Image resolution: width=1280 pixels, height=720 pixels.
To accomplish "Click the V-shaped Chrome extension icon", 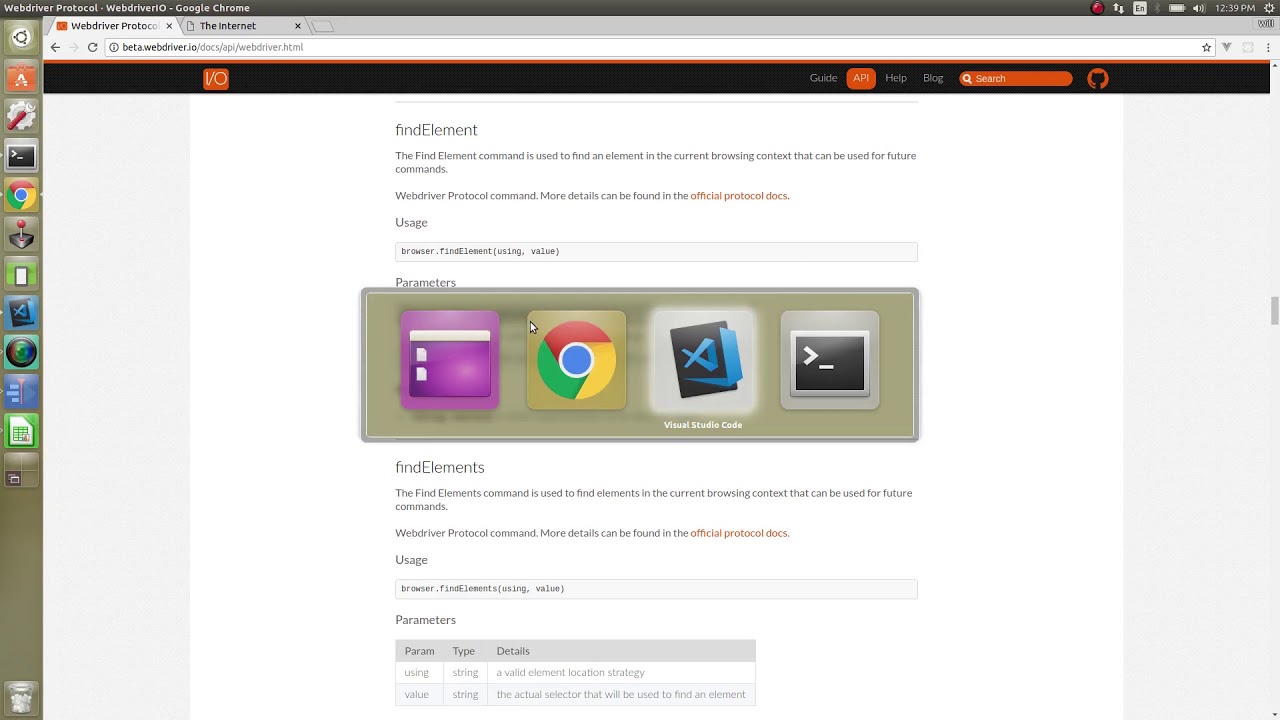I will [1227, 47].
